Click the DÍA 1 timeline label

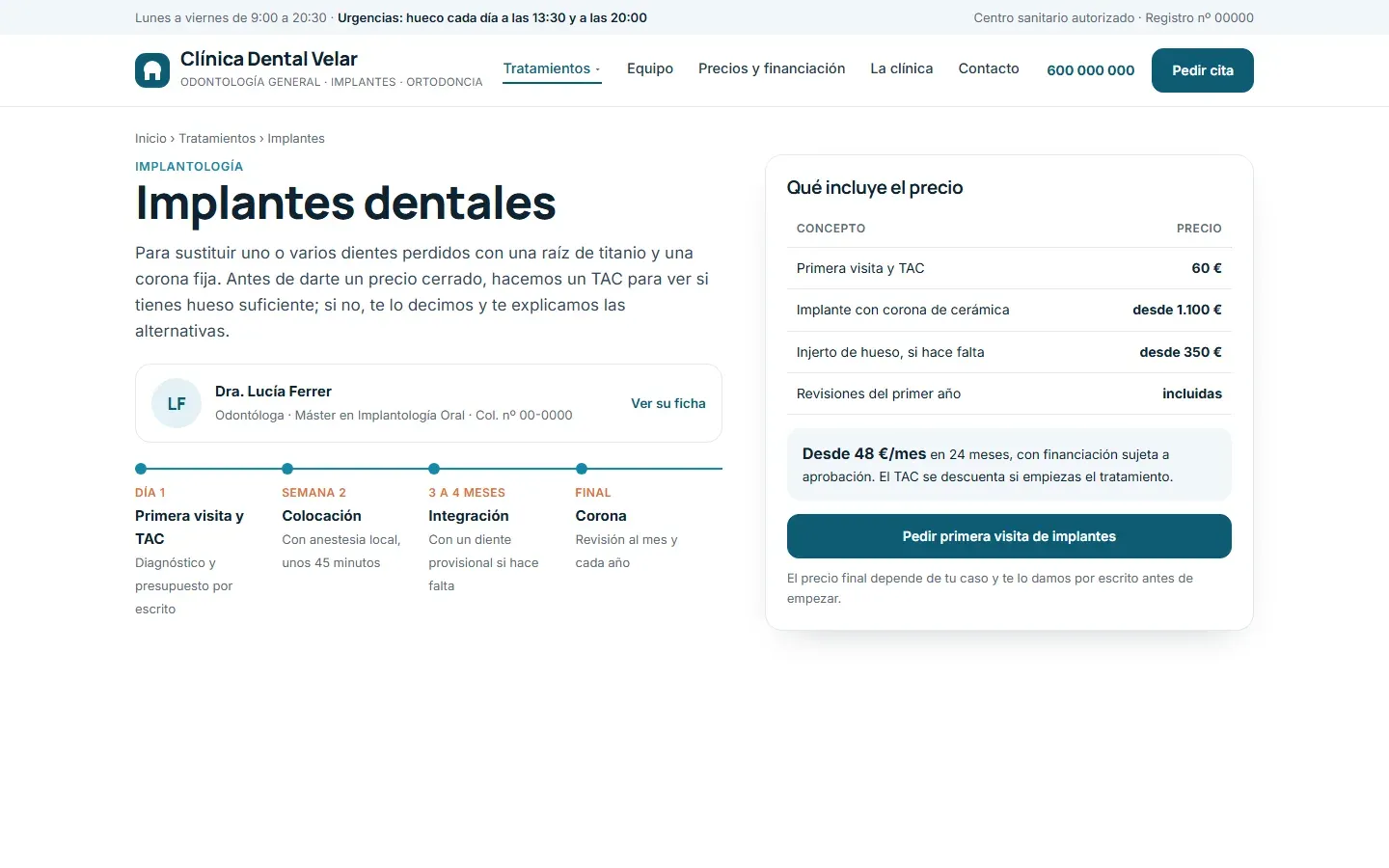150,493
